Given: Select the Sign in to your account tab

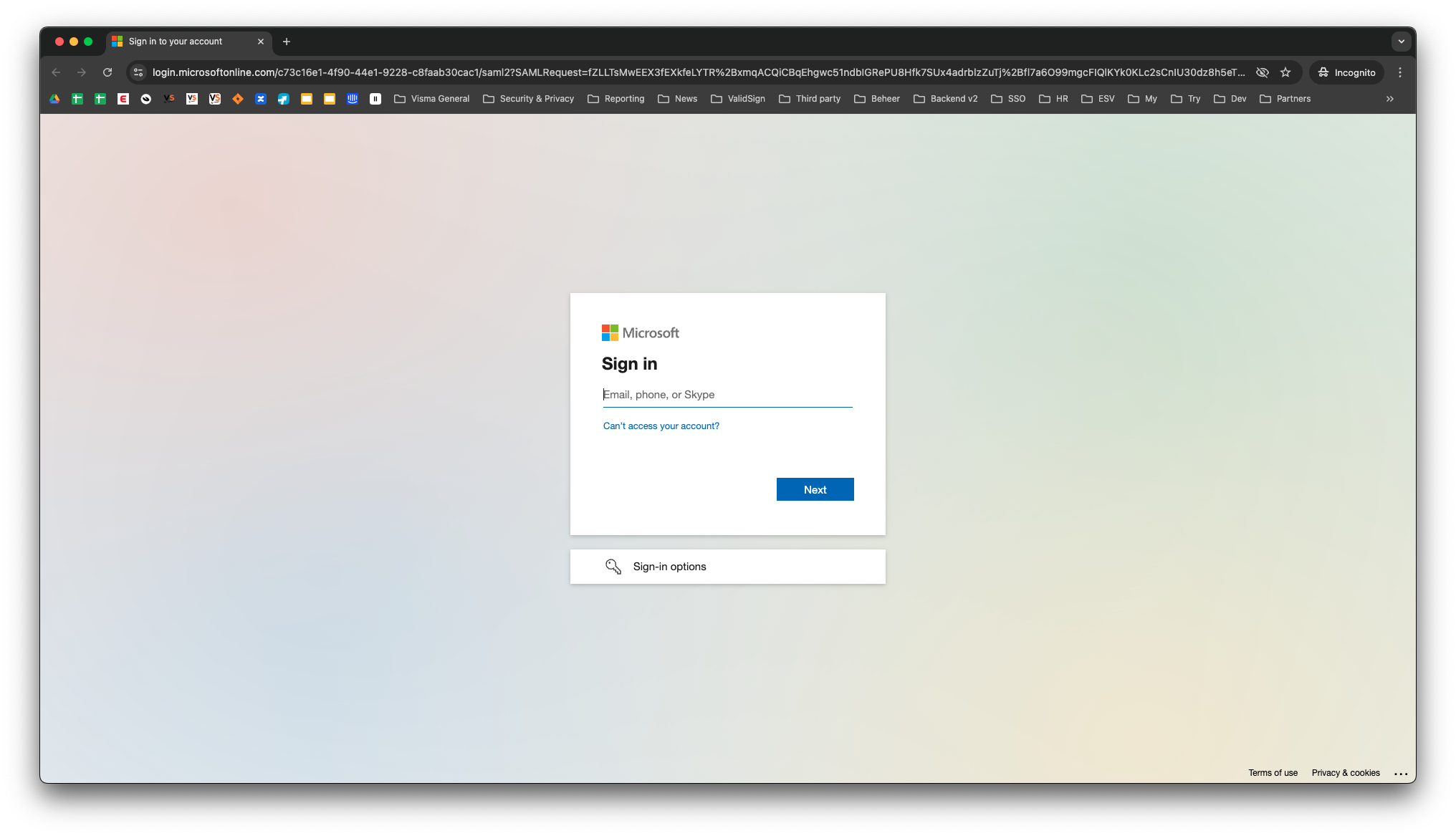Looking at the screenshot, I should [189, 42].
